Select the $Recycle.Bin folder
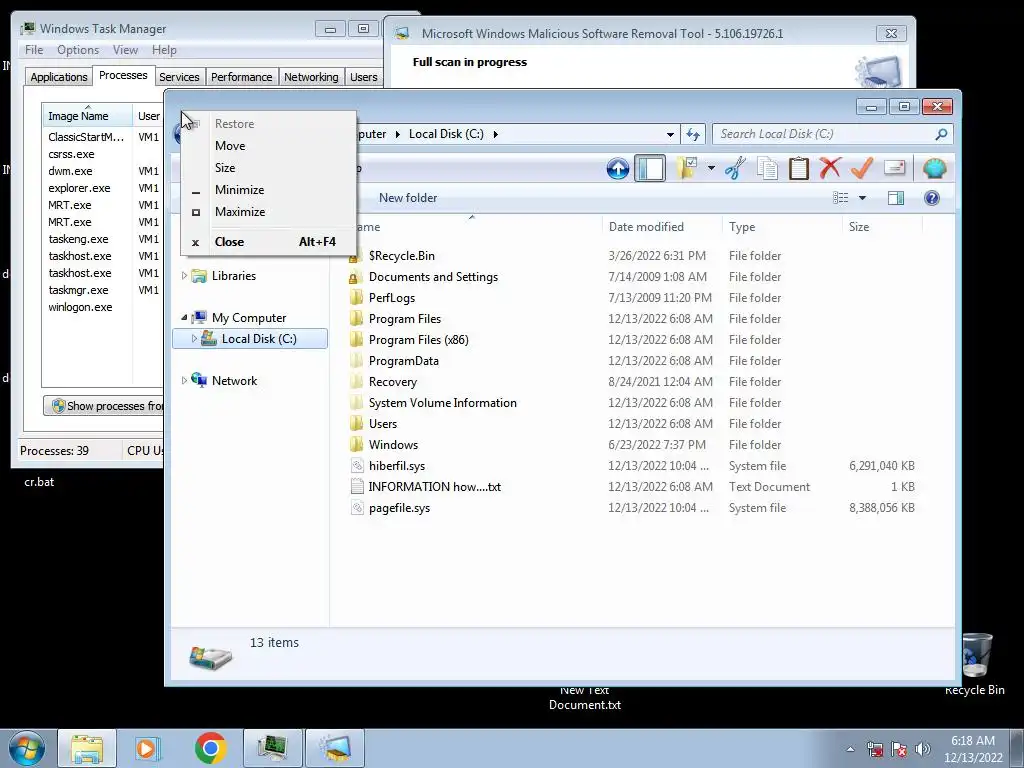 click(x=401, y=255)
